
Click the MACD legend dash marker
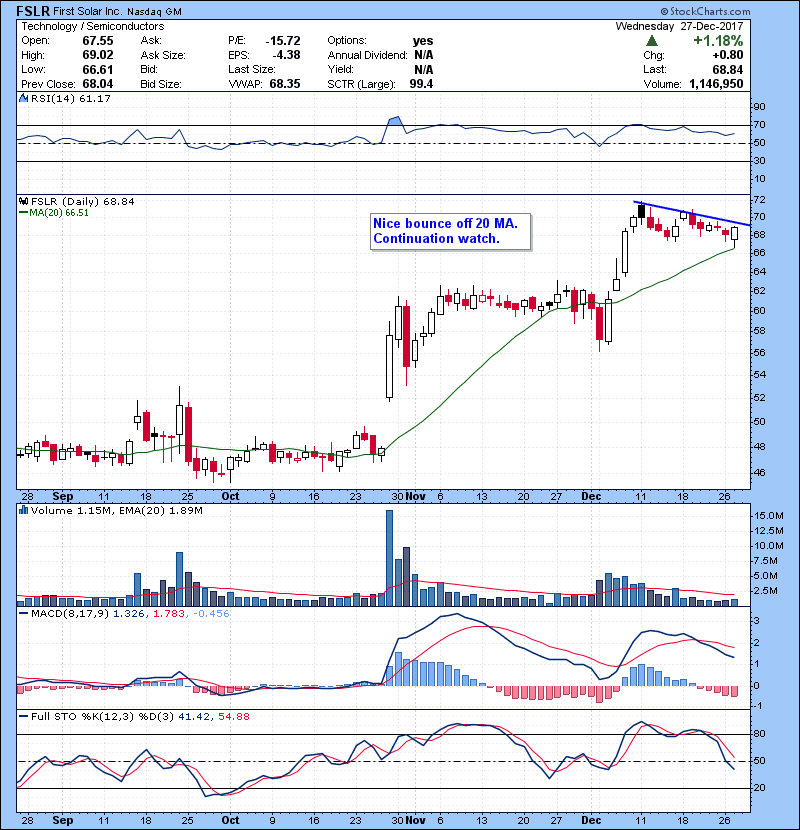(23, 614)
